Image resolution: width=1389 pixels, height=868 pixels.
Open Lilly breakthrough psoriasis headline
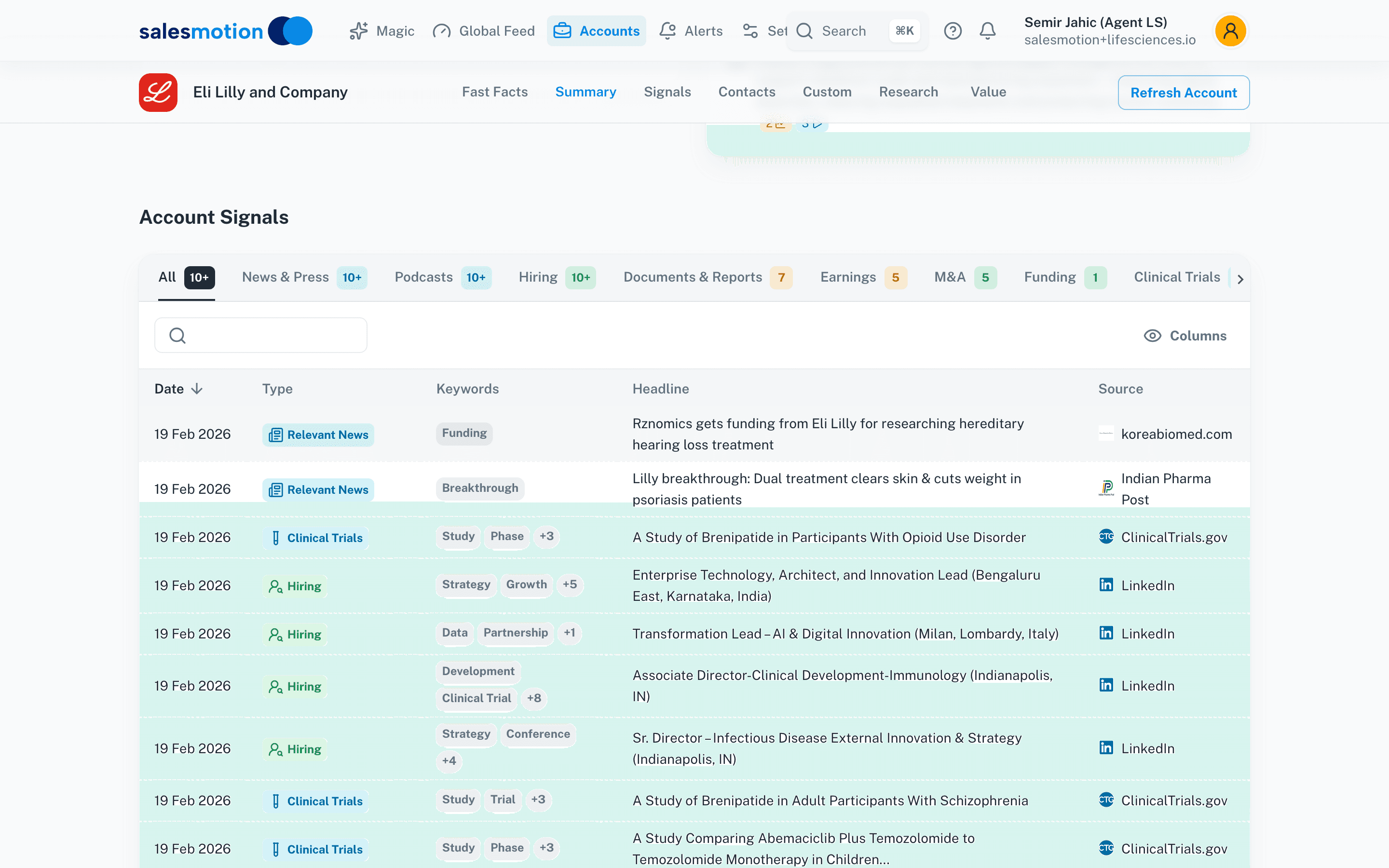(827, 489)
